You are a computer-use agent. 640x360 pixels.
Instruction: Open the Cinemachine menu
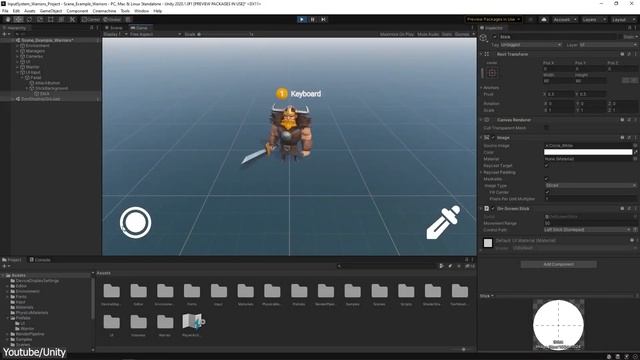tap(104, 11)
